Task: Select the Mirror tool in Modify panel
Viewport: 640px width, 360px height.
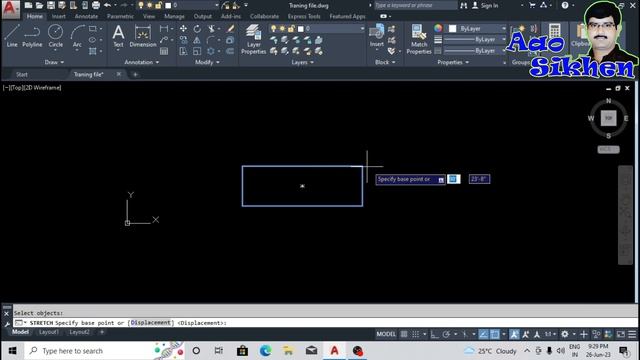Action: pos(197,40)
